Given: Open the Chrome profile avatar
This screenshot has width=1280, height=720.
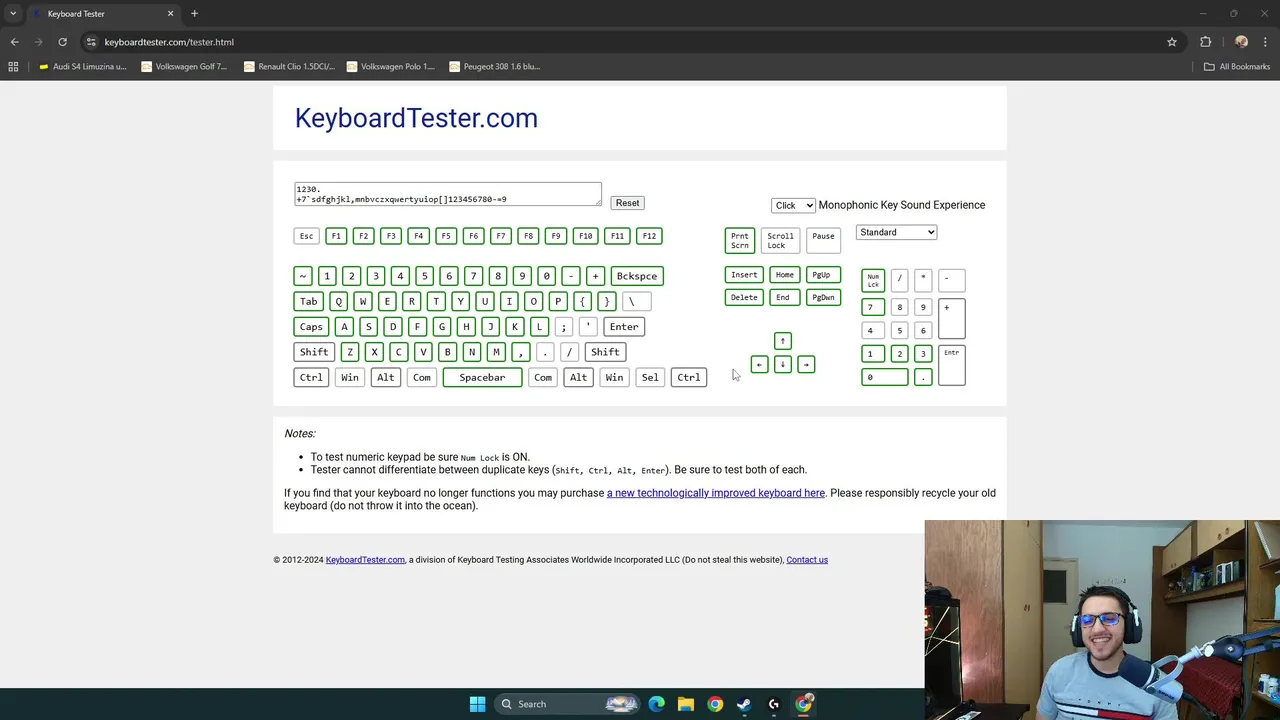Looking at the screenshot, I should point(1241,42).
